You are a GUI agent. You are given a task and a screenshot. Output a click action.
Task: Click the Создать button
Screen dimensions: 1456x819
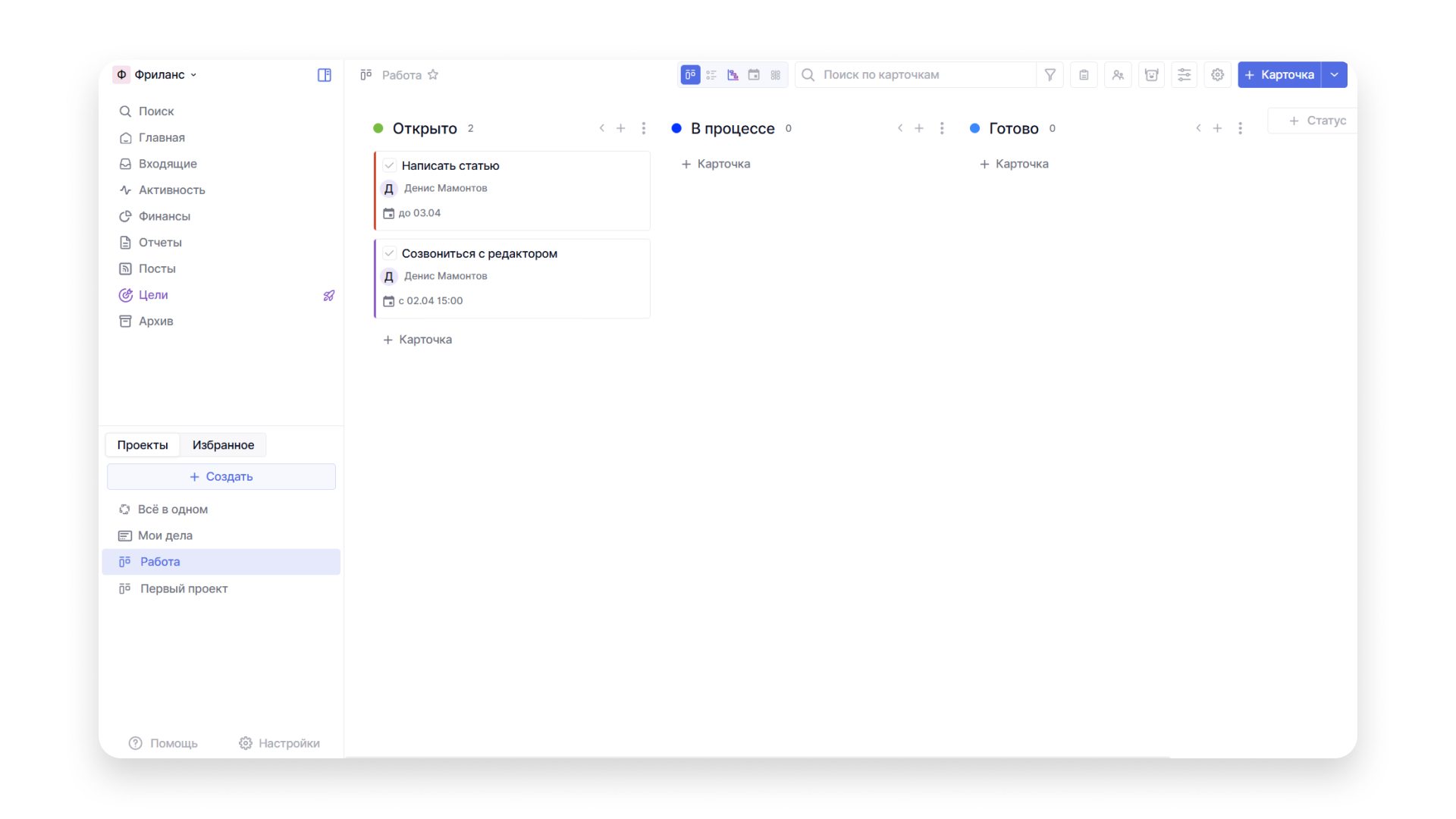(x=221, y=476)
